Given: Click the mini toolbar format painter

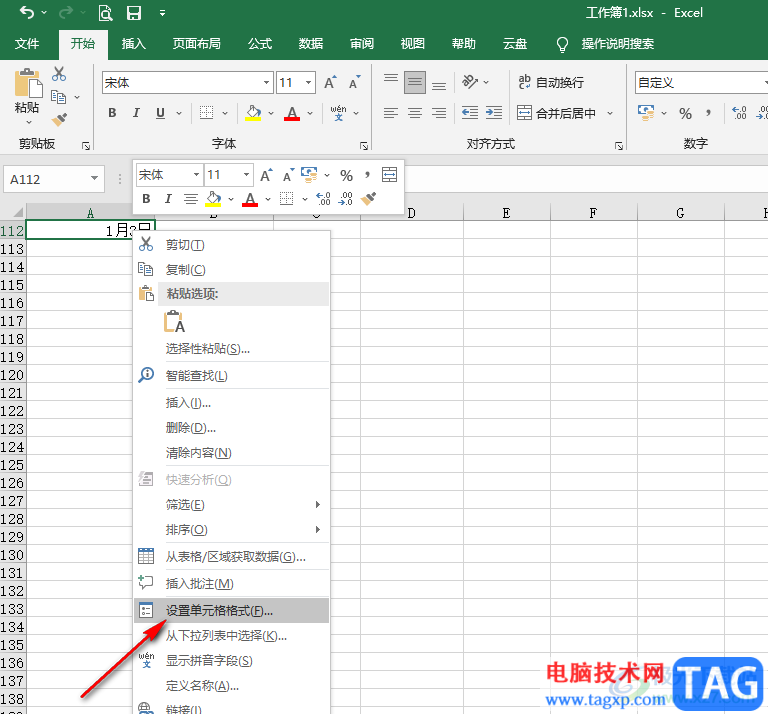Looking at the screenshot, I should tap(368, 199).
